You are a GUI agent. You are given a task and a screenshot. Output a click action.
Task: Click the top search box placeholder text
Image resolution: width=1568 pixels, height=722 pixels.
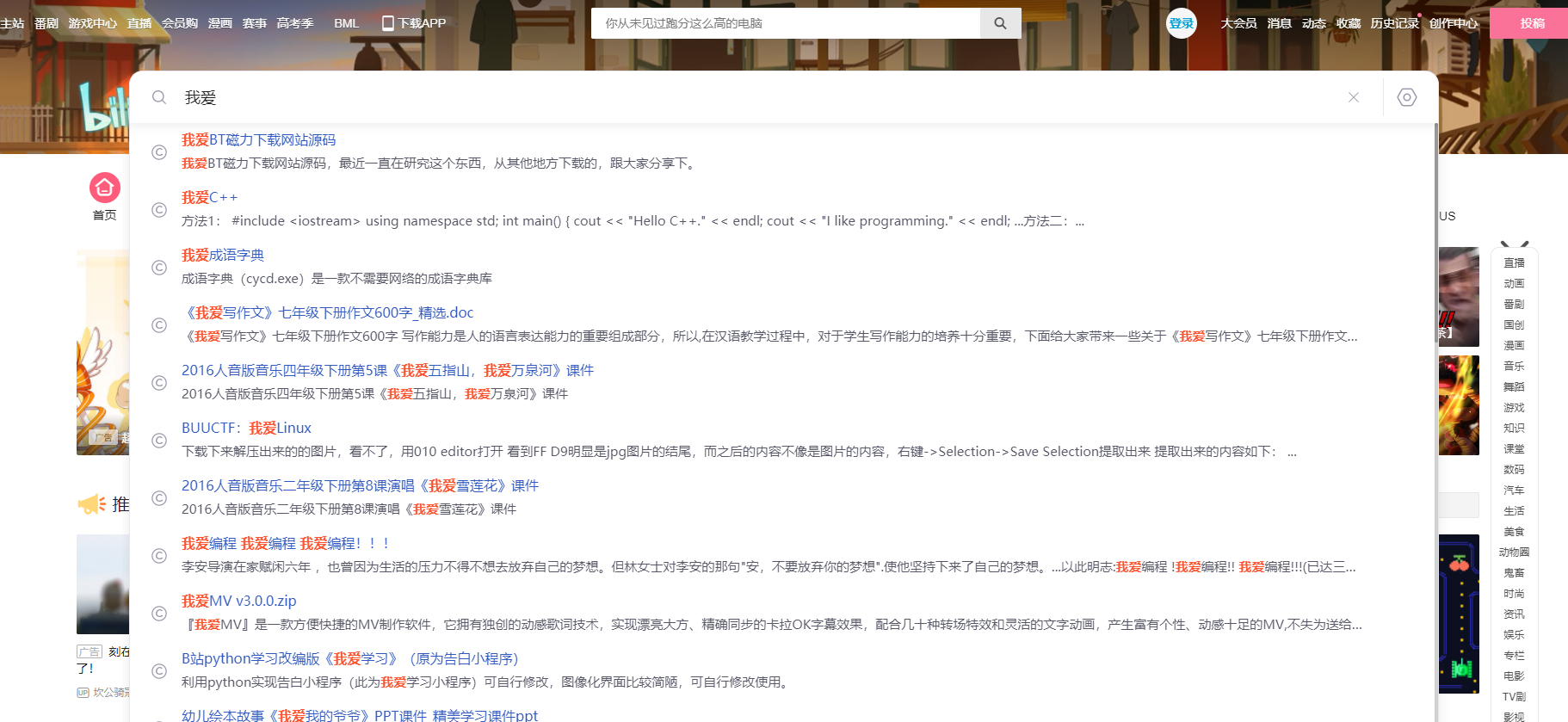pos(683,23)
